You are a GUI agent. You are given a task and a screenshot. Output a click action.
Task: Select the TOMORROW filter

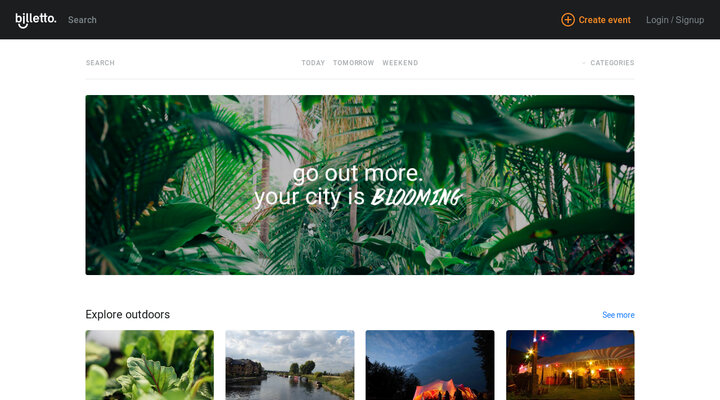coord(354,63)
